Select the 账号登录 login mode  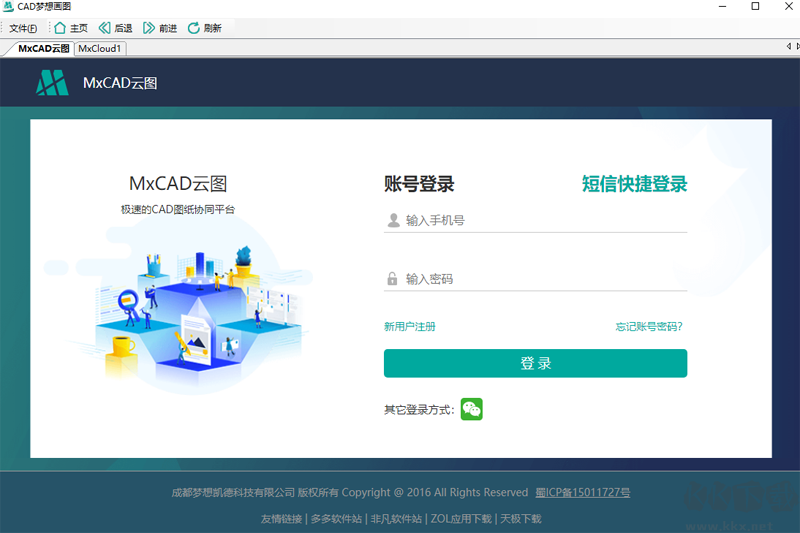[419, 184]
